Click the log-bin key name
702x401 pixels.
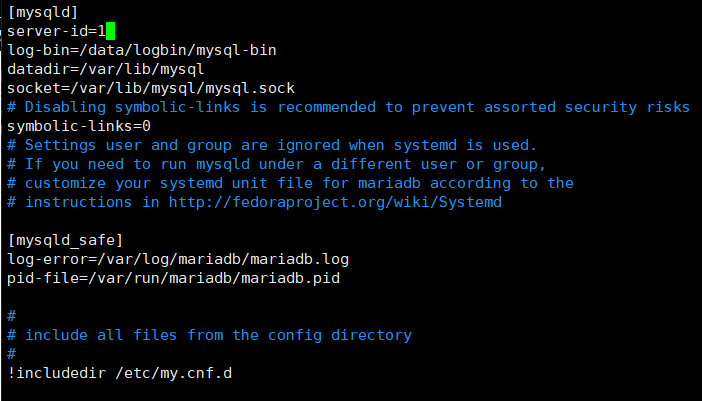click(34, 50)
